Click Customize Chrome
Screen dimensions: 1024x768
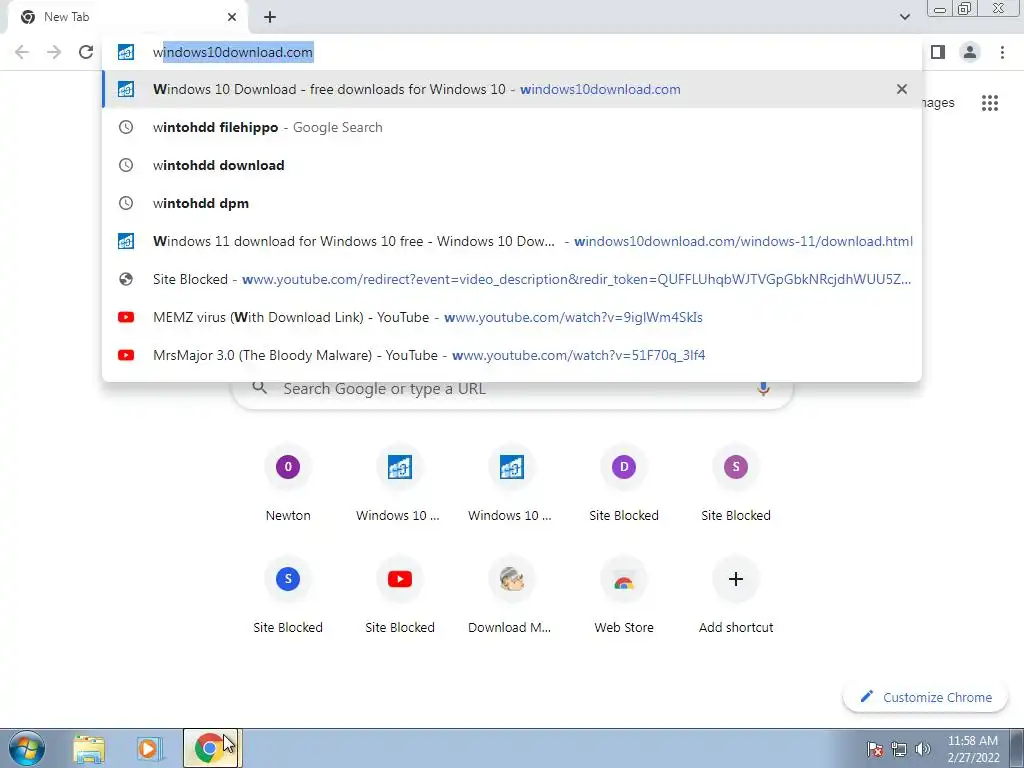coord(927,697)
